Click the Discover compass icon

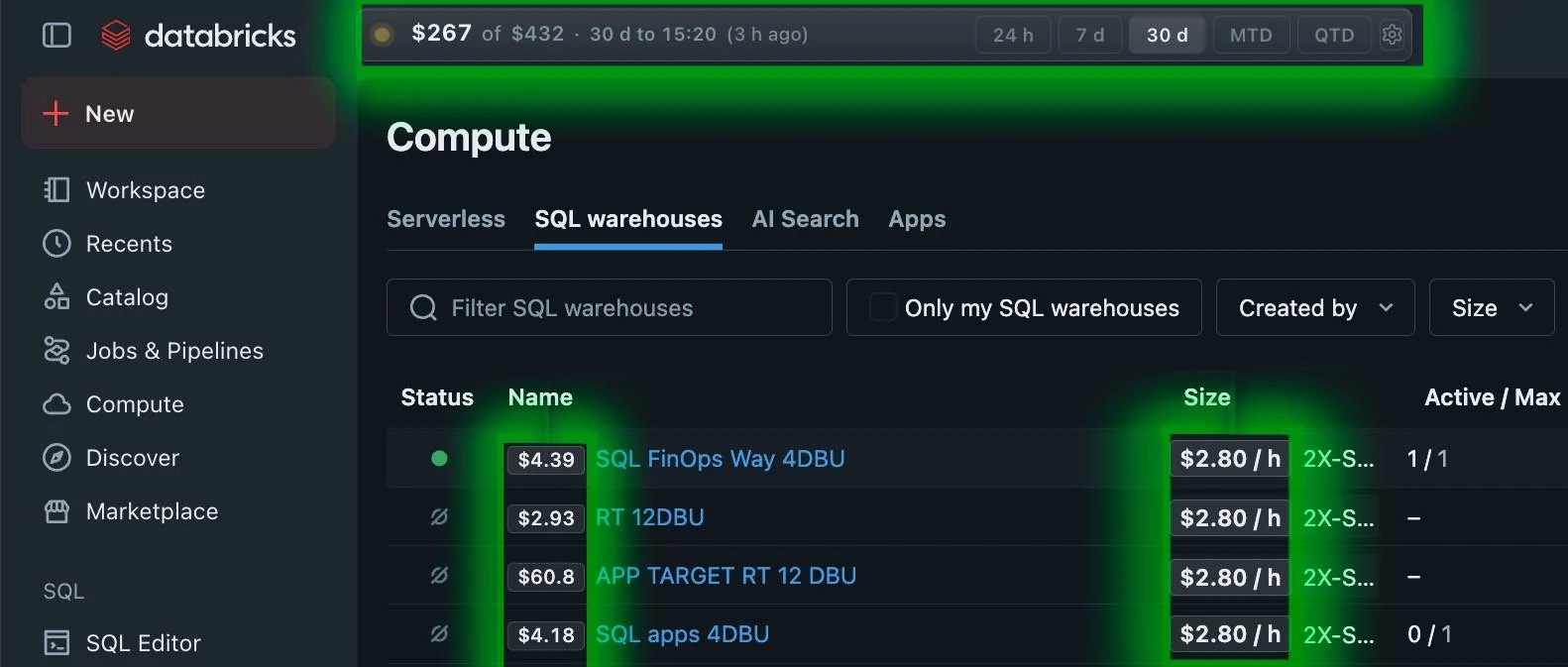[x=56, y=458]
